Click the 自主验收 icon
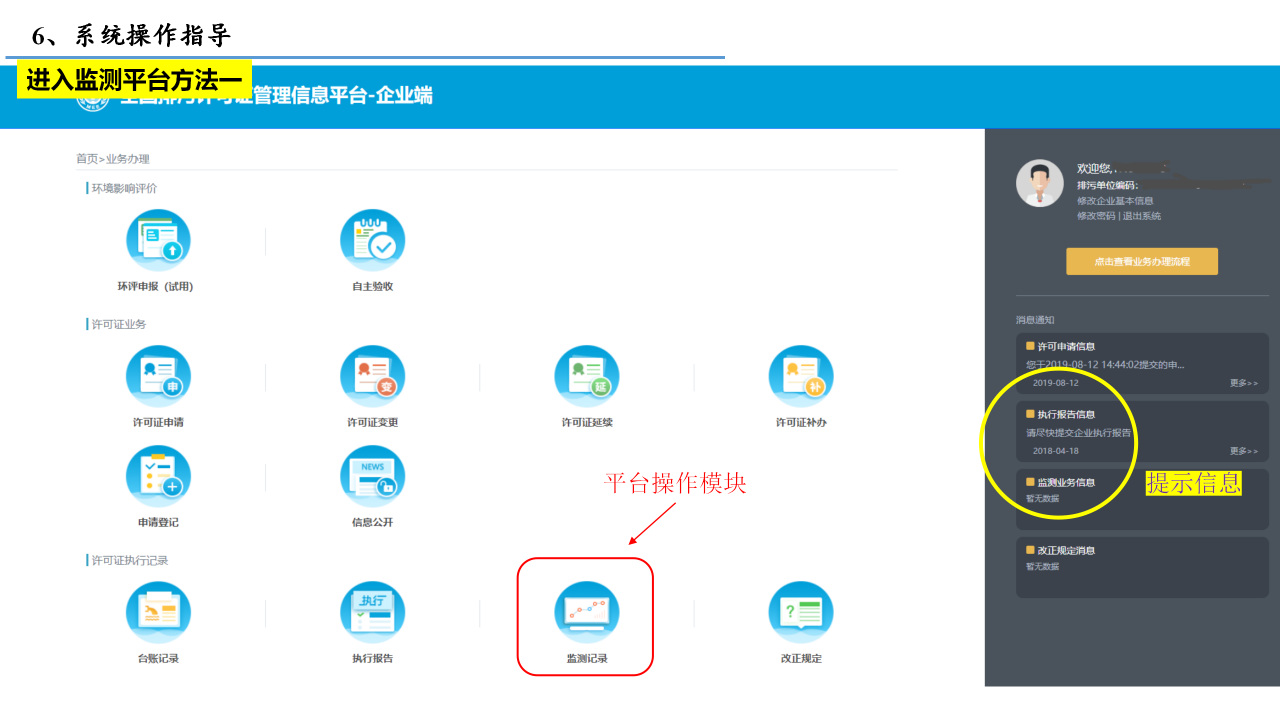This screenshot has width=1280, height=720. click(x=372, y=241)
